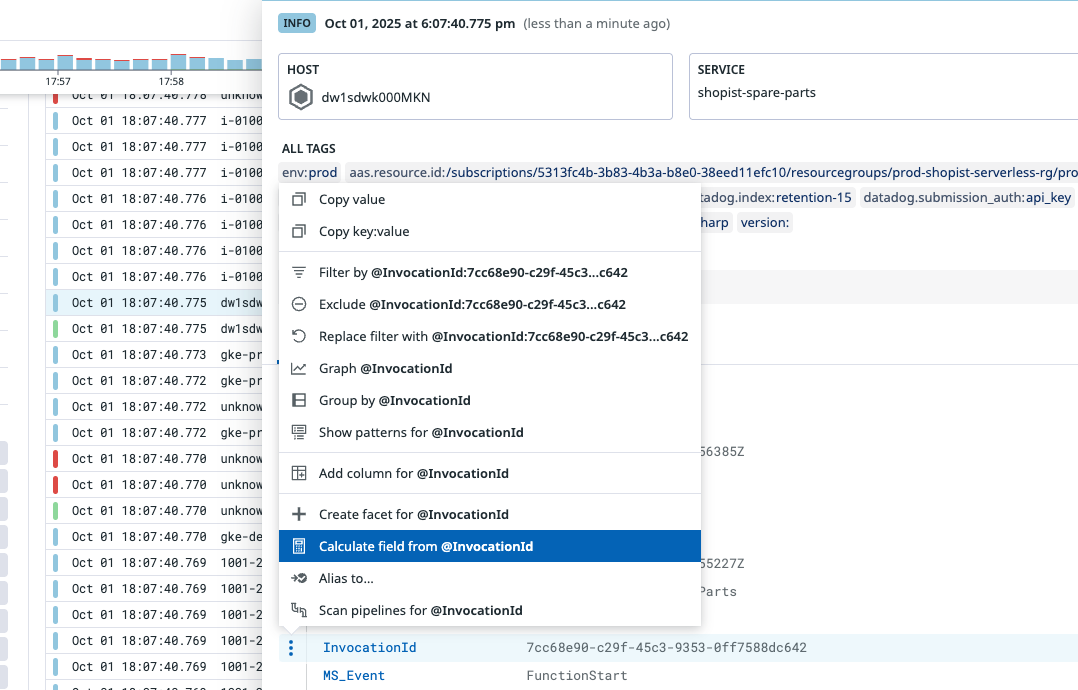Screen dimensions: 1078x690
Task: Click the env:prod tag
Action: tap(310, 173)
